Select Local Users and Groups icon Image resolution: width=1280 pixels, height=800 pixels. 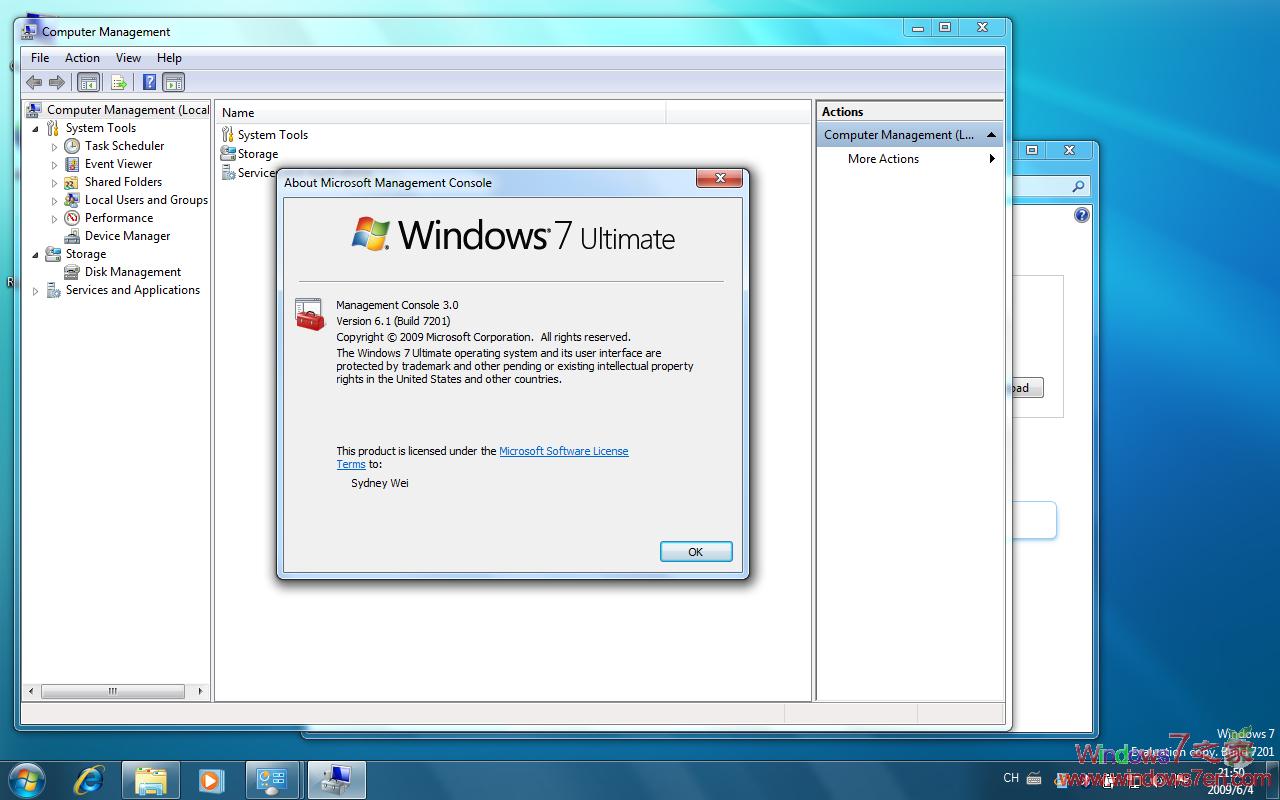tap(72, 200)
